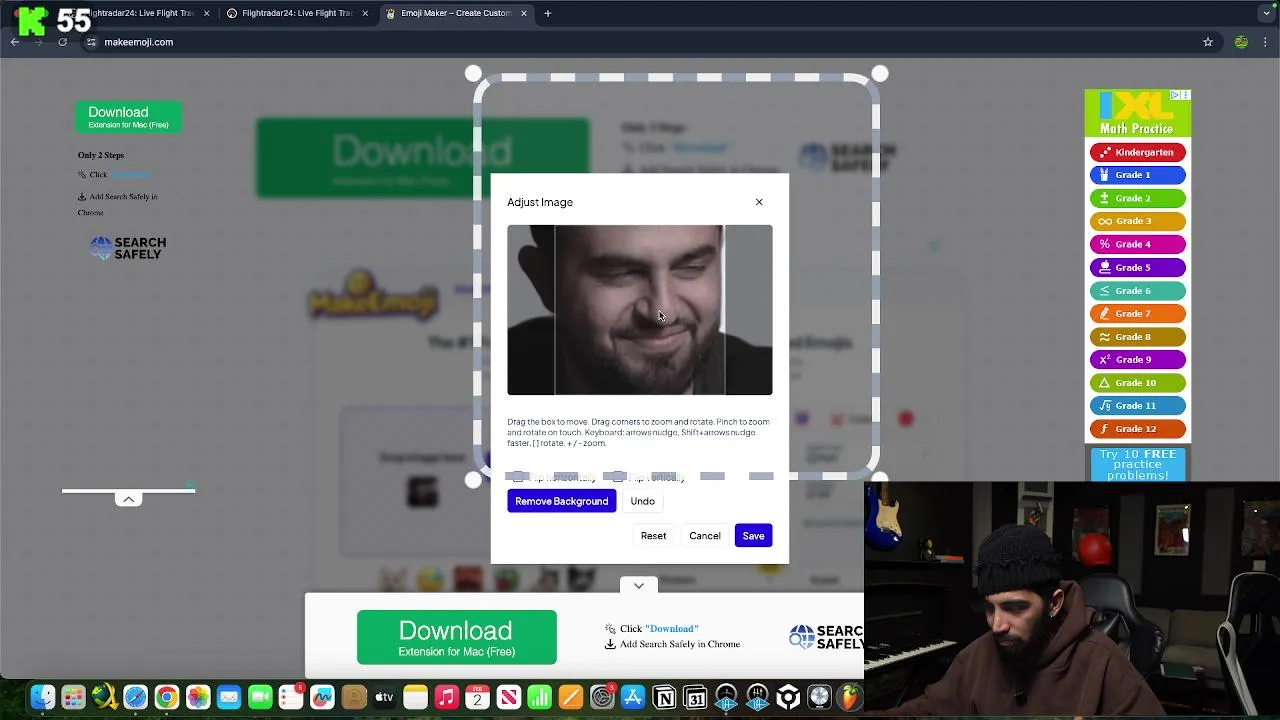This screenshot has width=1280, height=720.
Task: Select Grade 5 in the IXL ad
Action: 1138,268
